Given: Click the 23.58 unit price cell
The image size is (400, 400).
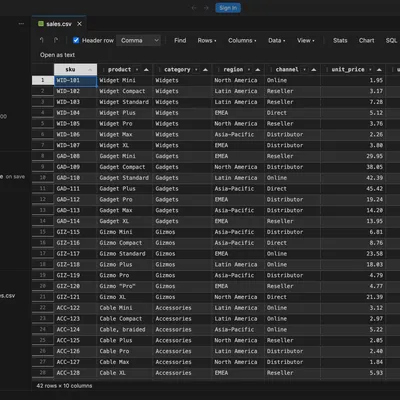Looking at the screenshot, I should [x=353, y=254].
